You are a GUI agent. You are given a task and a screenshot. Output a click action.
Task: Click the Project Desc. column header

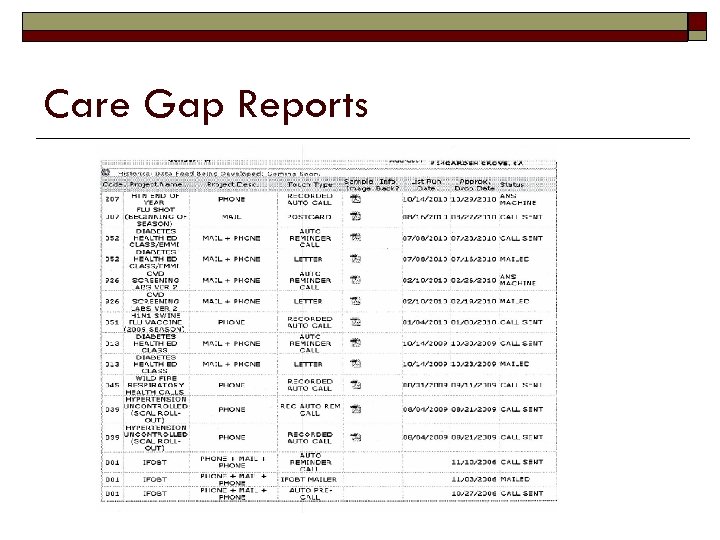pyautogui.click(x=231, y=185)
